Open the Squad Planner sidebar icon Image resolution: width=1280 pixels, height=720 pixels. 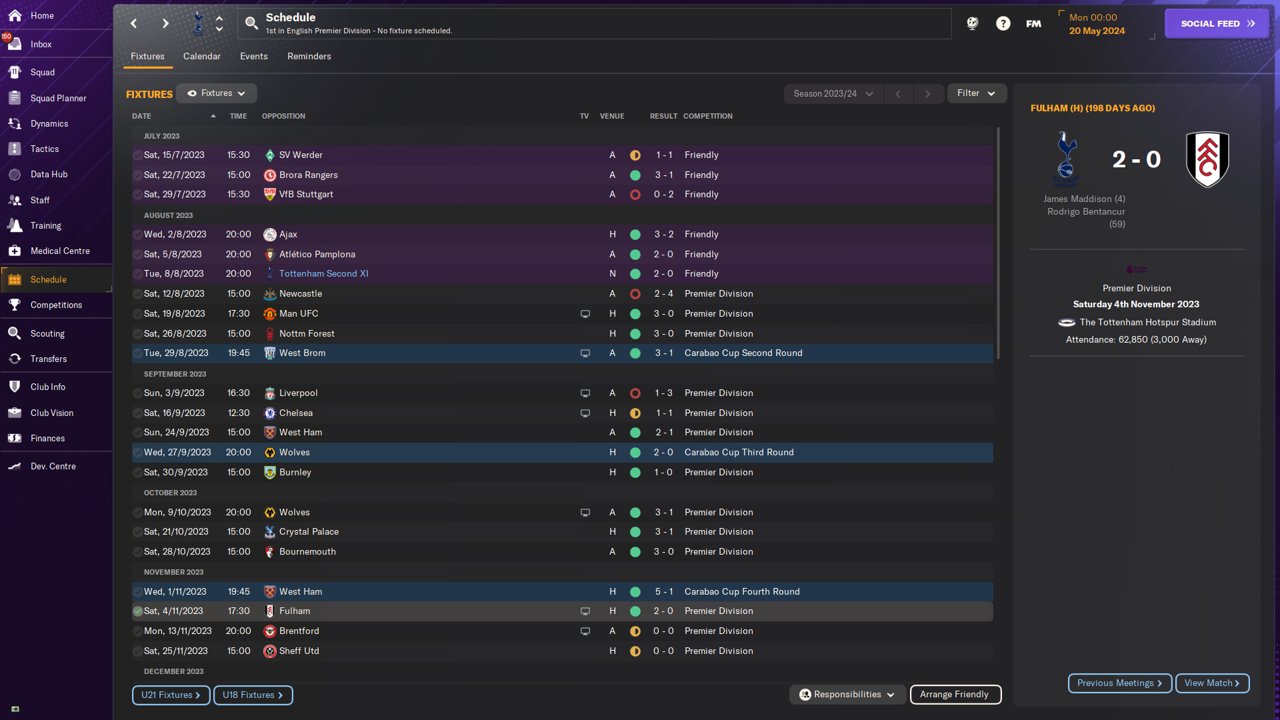tap(15, 98)
